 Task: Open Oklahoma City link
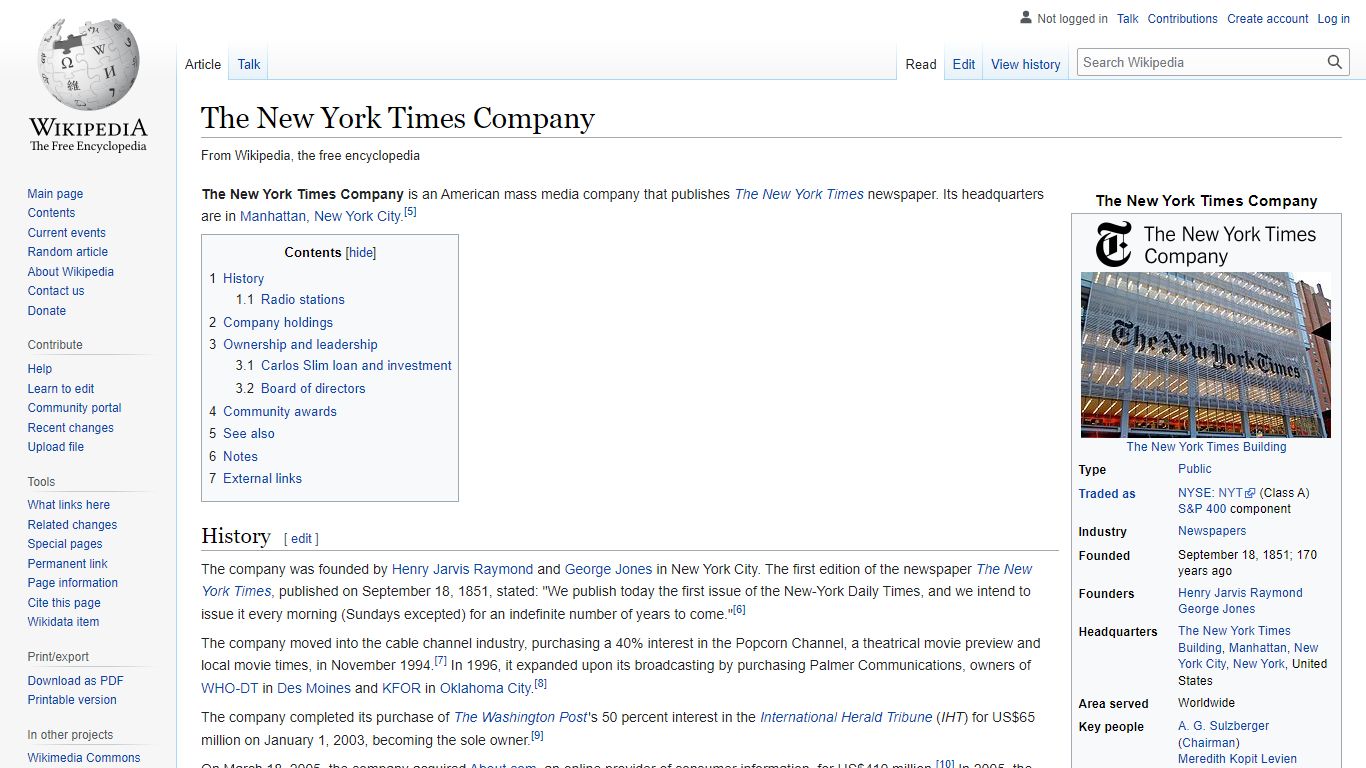(x=486, y=688)
